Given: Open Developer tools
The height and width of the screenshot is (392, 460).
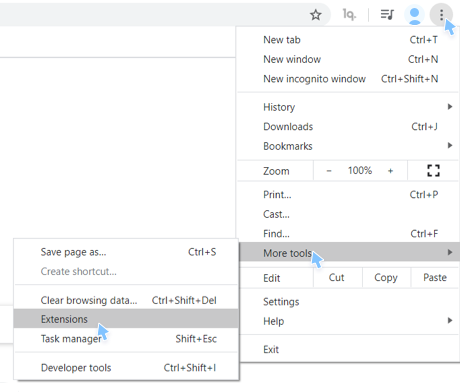Looking at the screenshot, I should pos(126,368).
